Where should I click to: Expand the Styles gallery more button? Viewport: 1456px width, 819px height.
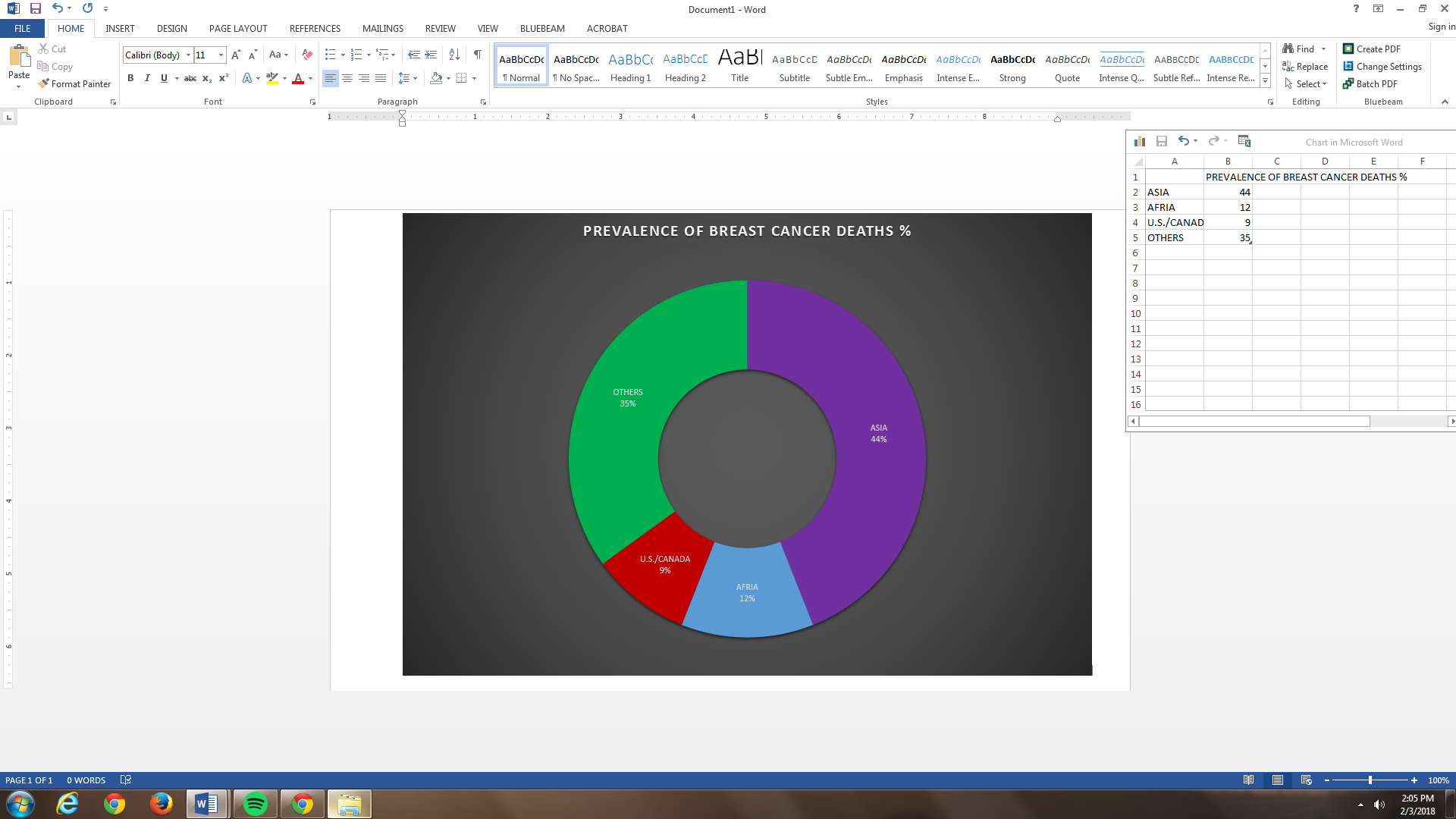point(1265,82)
